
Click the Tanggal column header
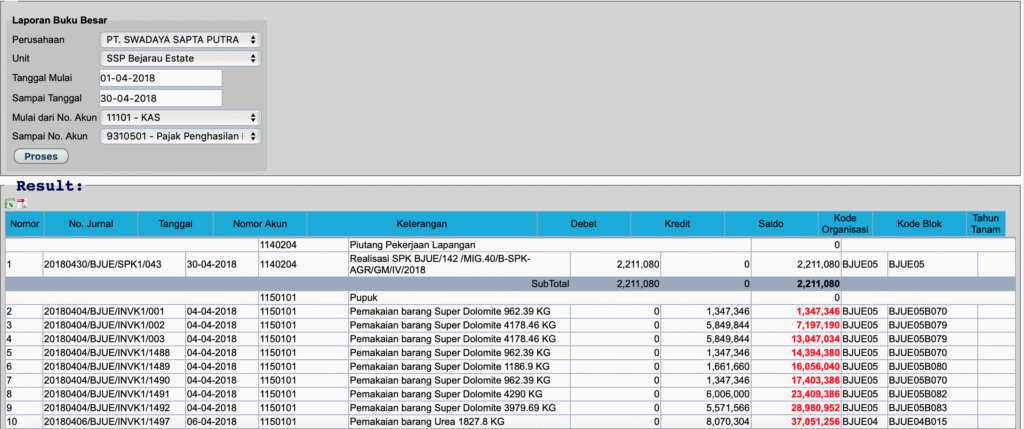click(176, 224)
